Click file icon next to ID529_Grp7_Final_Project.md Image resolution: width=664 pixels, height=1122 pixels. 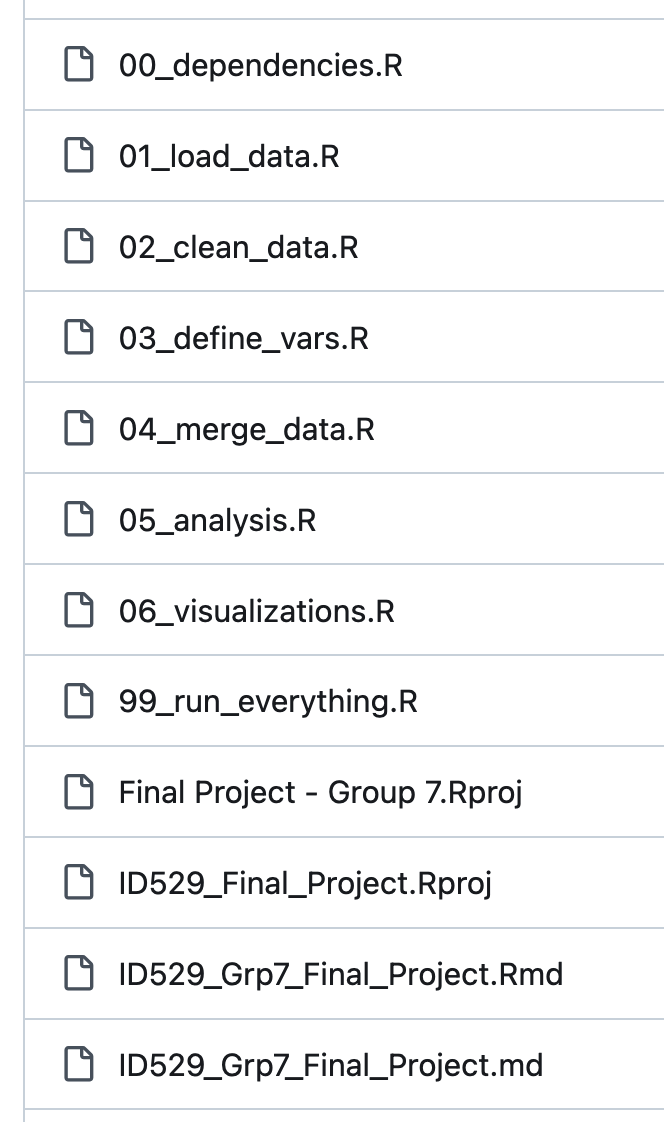point(78,1065)
